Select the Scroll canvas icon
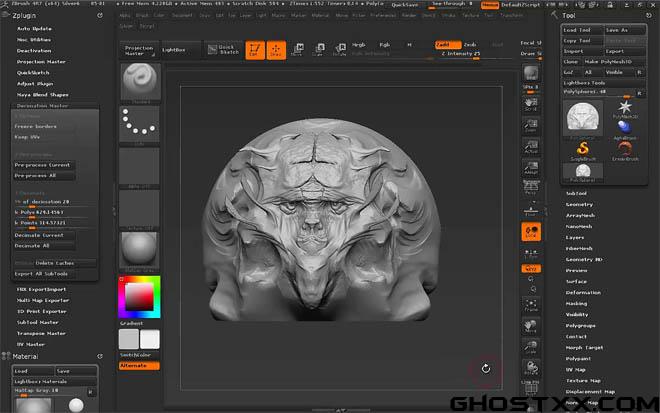The image size is (660, 413). click(531, 104)
